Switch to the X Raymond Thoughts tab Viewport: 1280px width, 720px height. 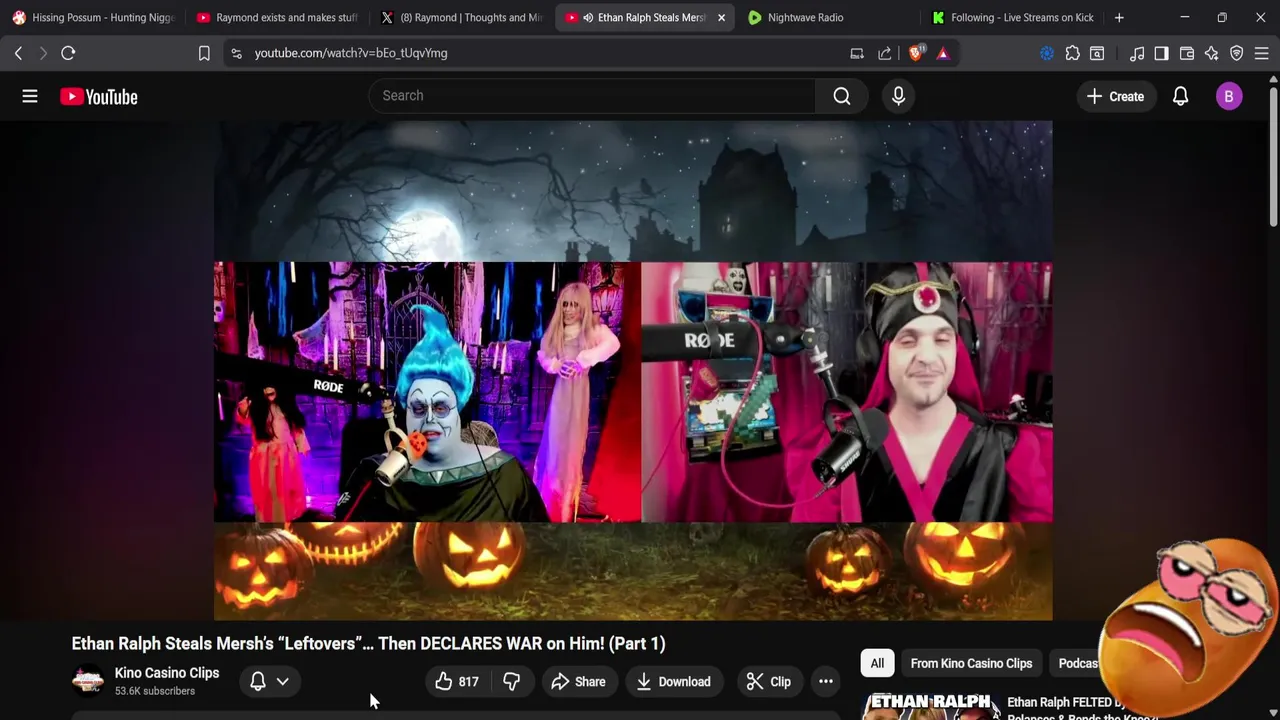(x=462, y=17)
